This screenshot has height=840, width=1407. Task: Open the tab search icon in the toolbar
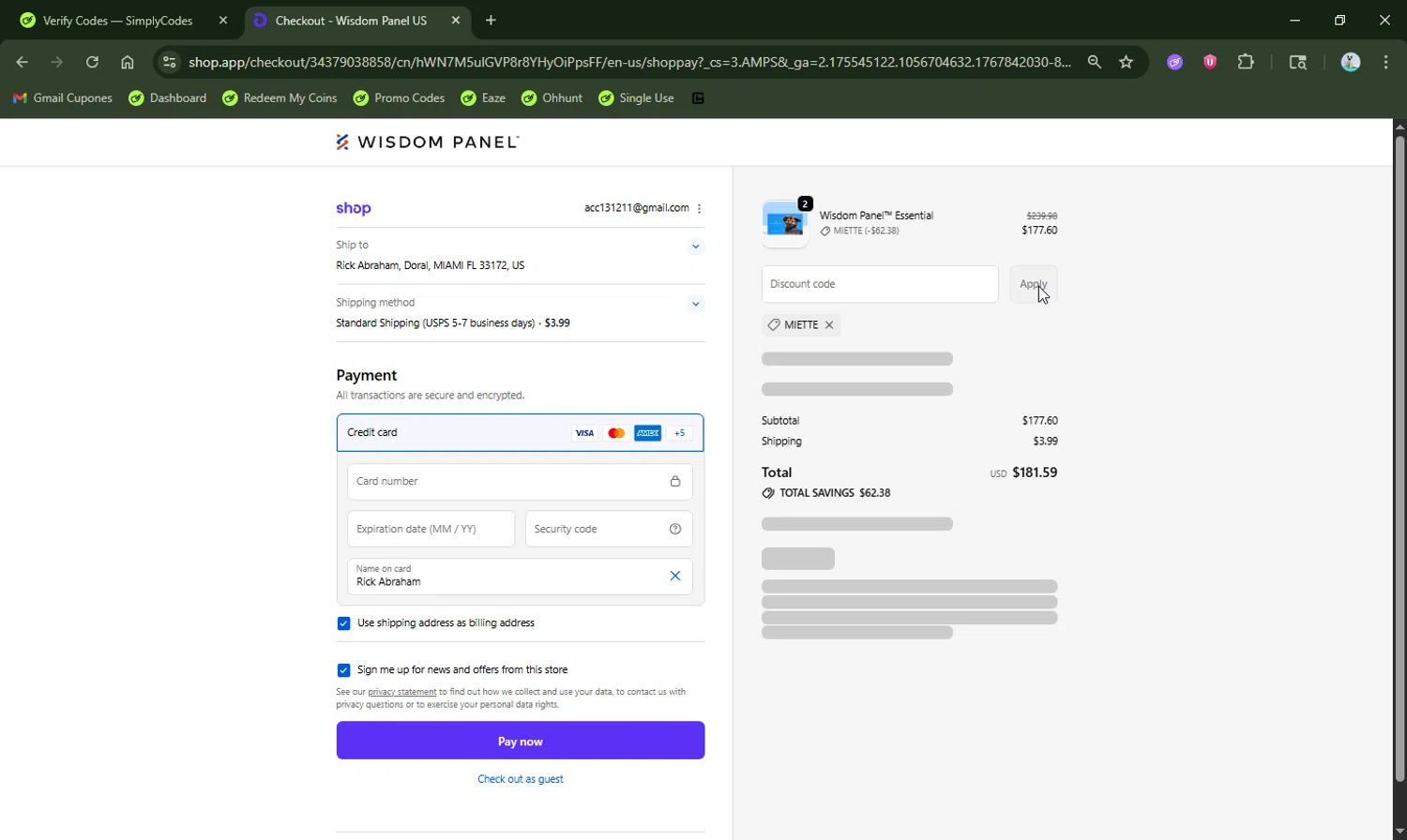(x=1298, y=62)
